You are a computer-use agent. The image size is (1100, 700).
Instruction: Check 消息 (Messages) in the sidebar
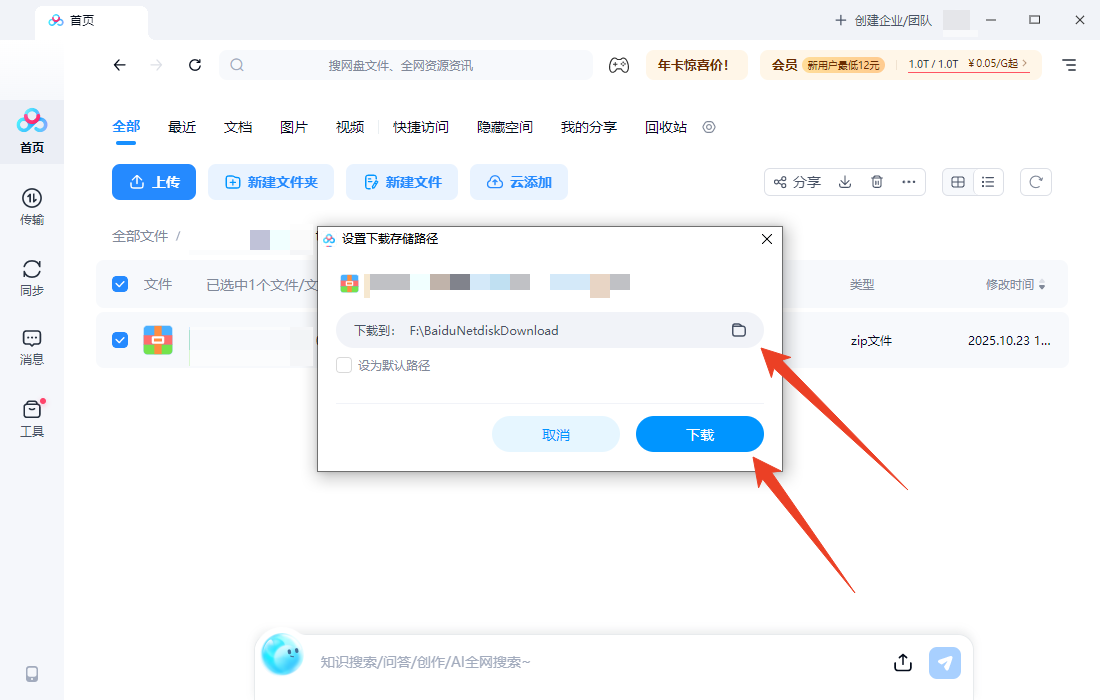(31, 348)
